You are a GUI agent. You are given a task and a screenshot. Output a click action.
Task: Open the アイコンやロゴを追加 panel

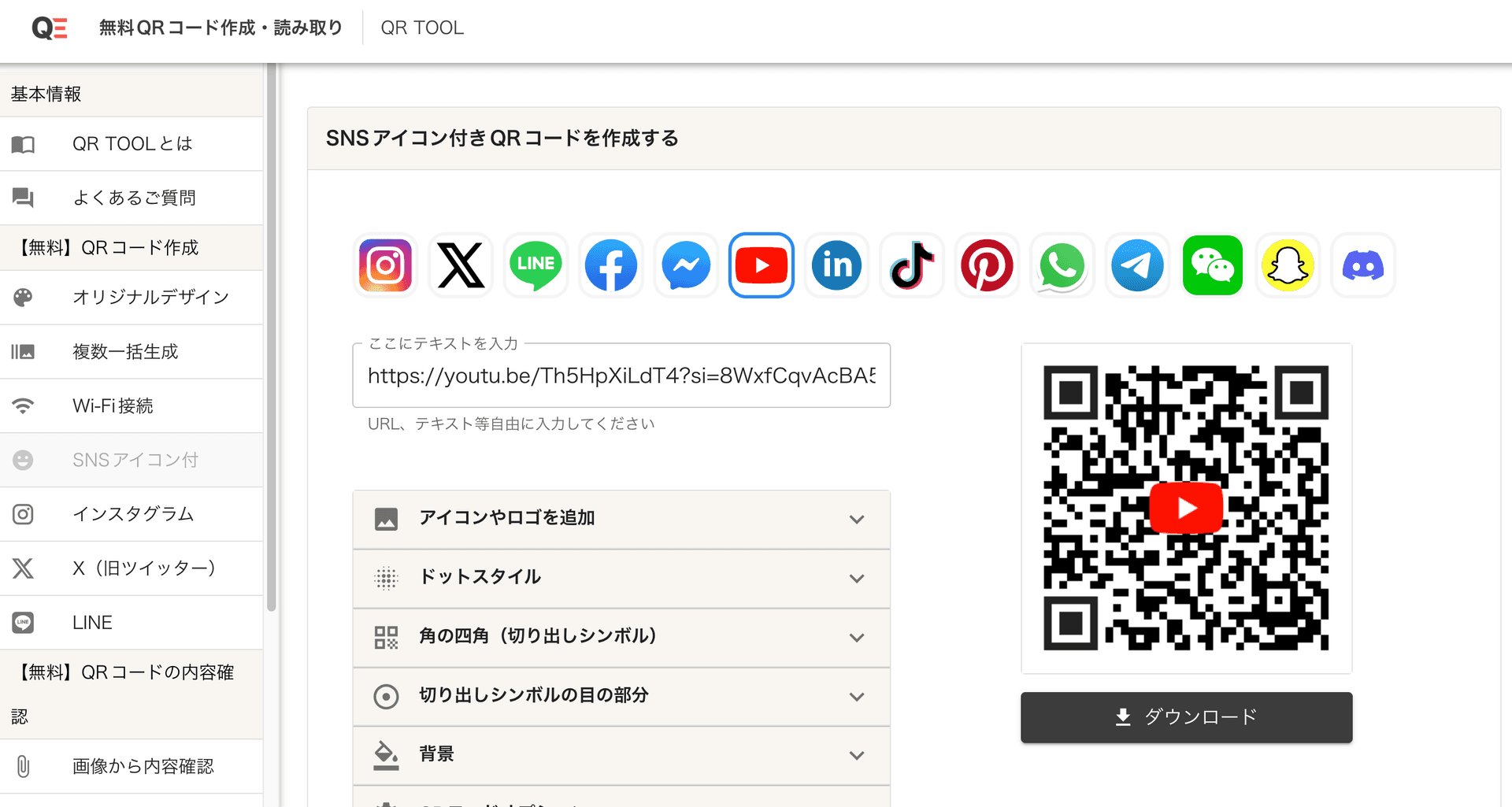pos(621,519)
